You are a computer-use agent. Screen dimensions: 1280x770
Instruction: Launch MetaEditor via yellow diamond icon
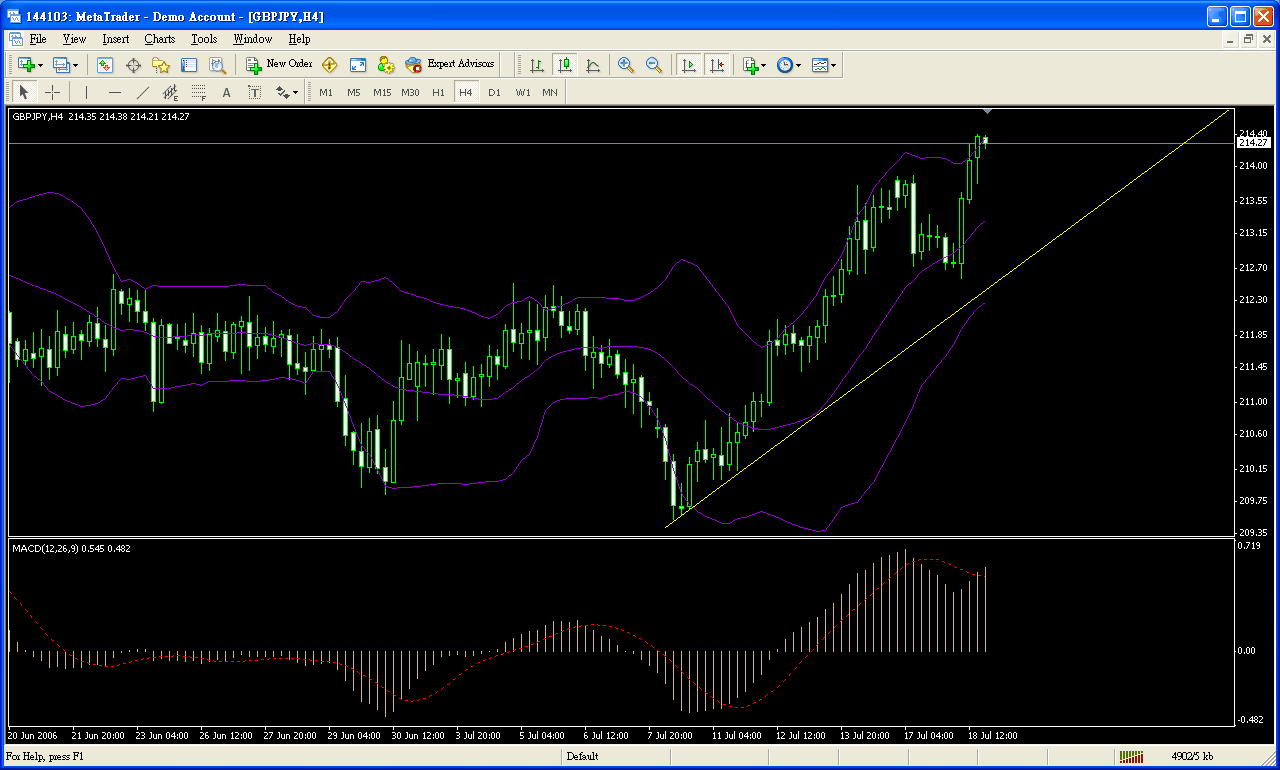pyautogui.click(x=329, y=65)
